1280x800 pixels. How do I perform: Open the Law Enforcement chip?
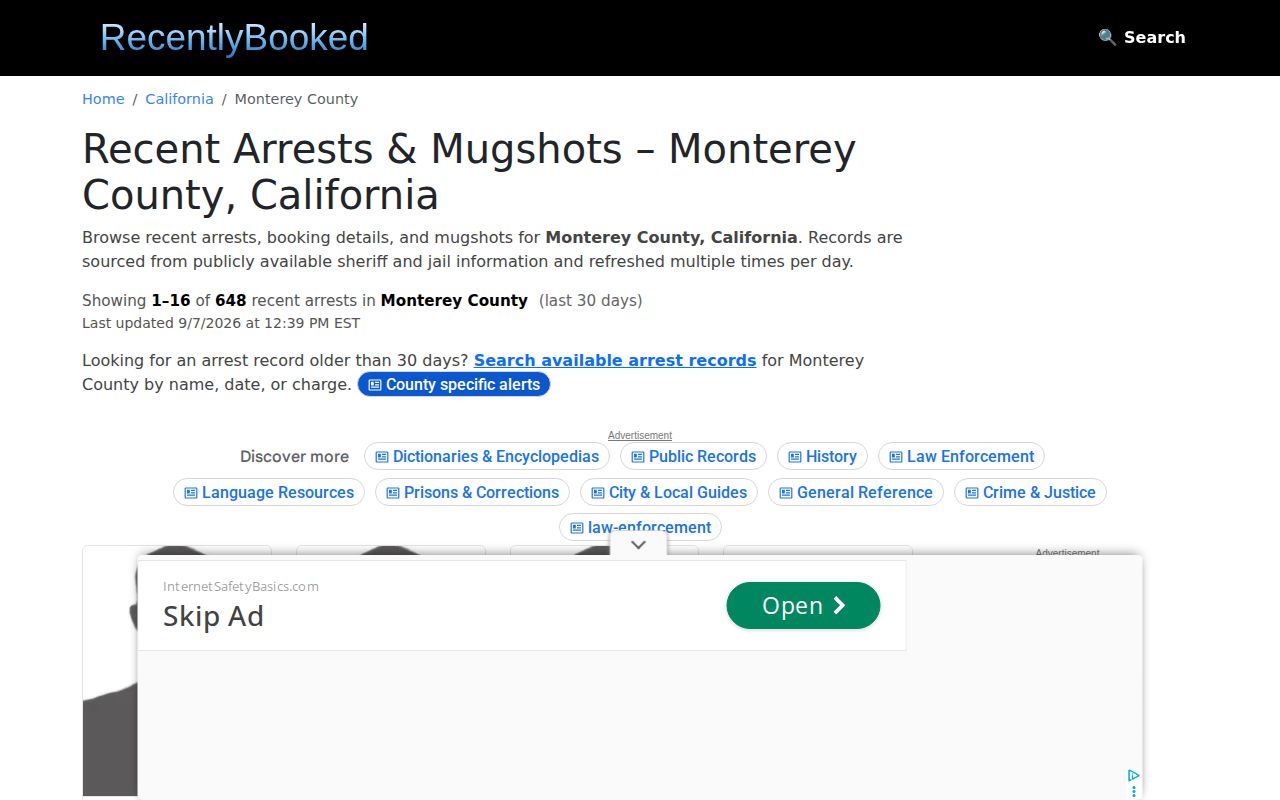coord(961,457)
